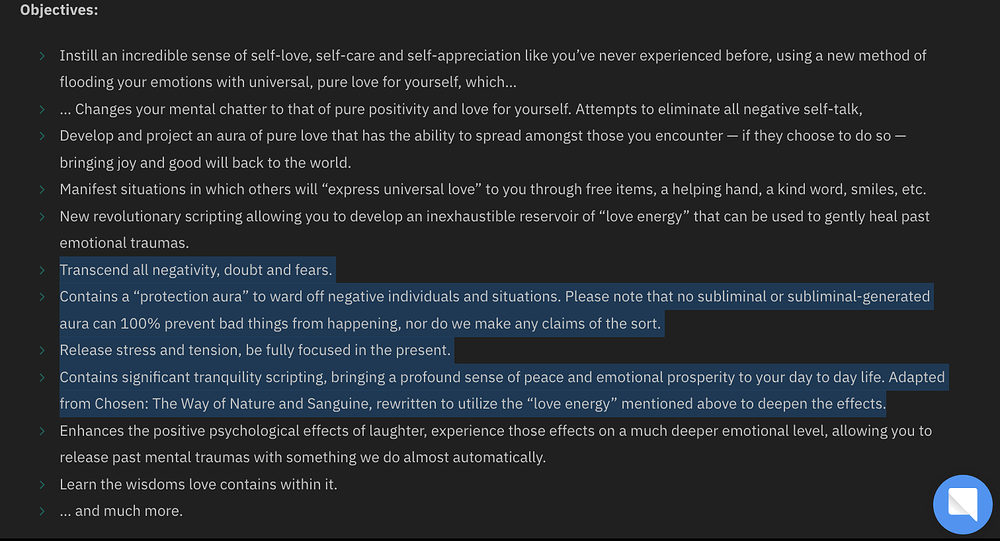This screenshot has height=541, width=1000.
Task: Click the chevron beside 'Release stress and tension'
Action: tap(42, 350)
